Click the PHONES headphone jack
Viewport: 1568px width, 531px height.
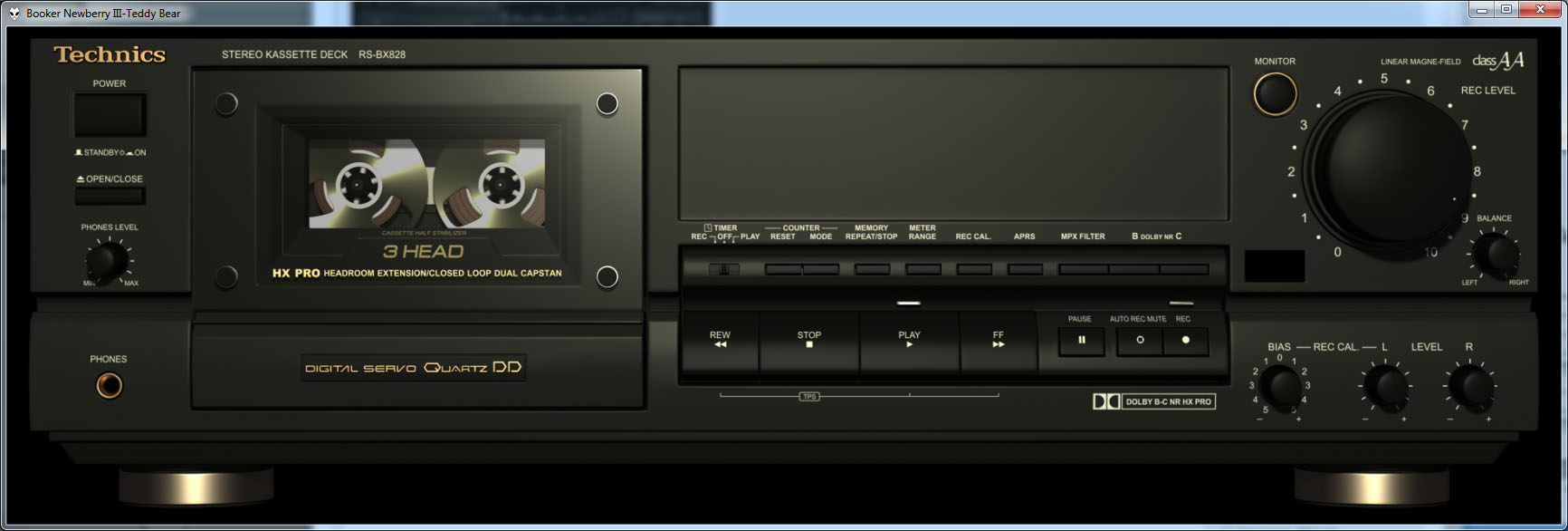[x=109, y=386]
